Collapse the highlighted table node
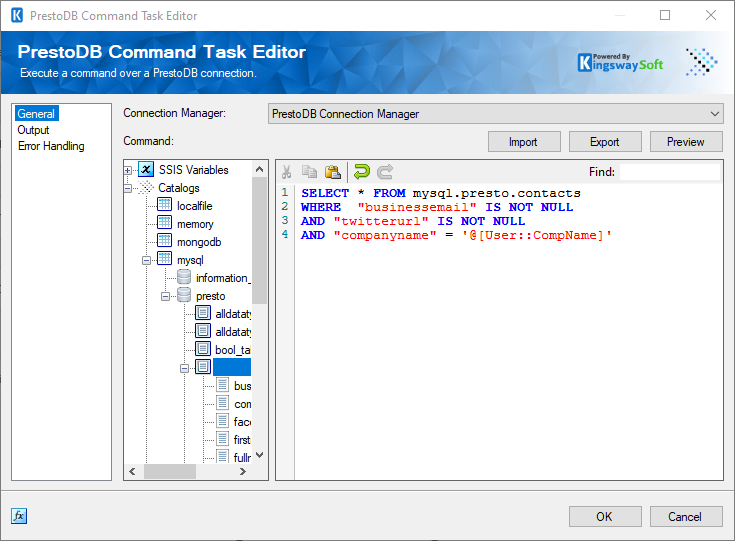 pos(184,368)
